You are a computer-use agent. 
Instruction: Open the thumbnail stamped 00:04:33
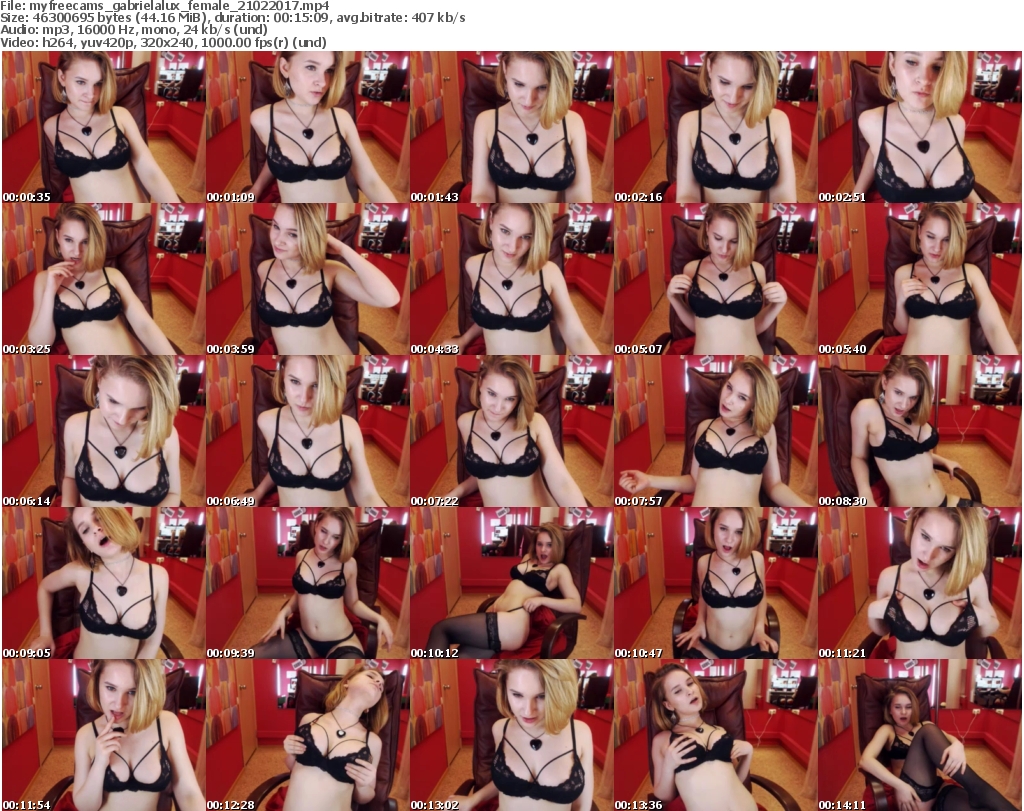(x=511, y=279)
